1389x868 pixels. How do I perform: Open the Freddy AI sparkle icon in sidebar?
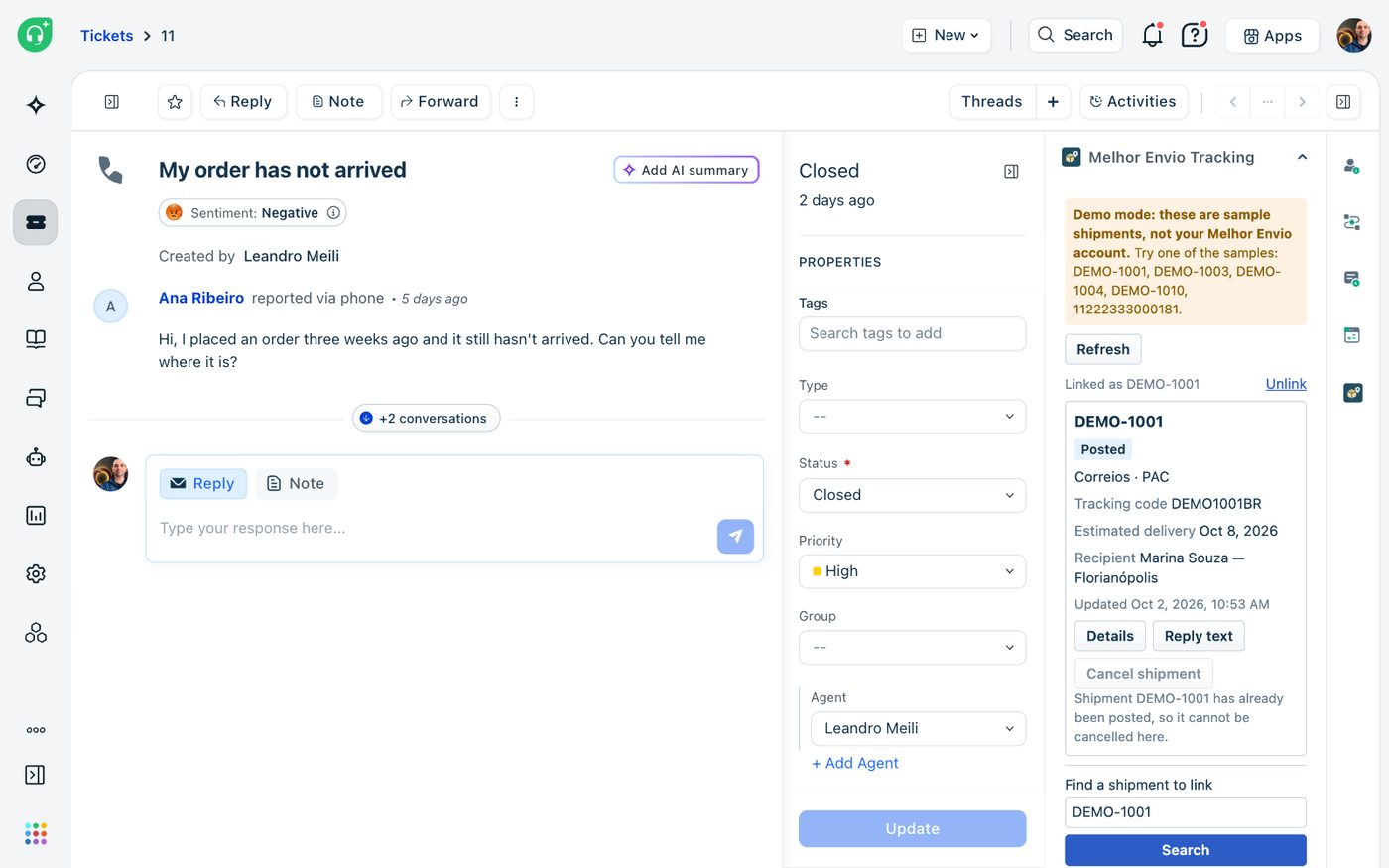click(x=36, y=105)
